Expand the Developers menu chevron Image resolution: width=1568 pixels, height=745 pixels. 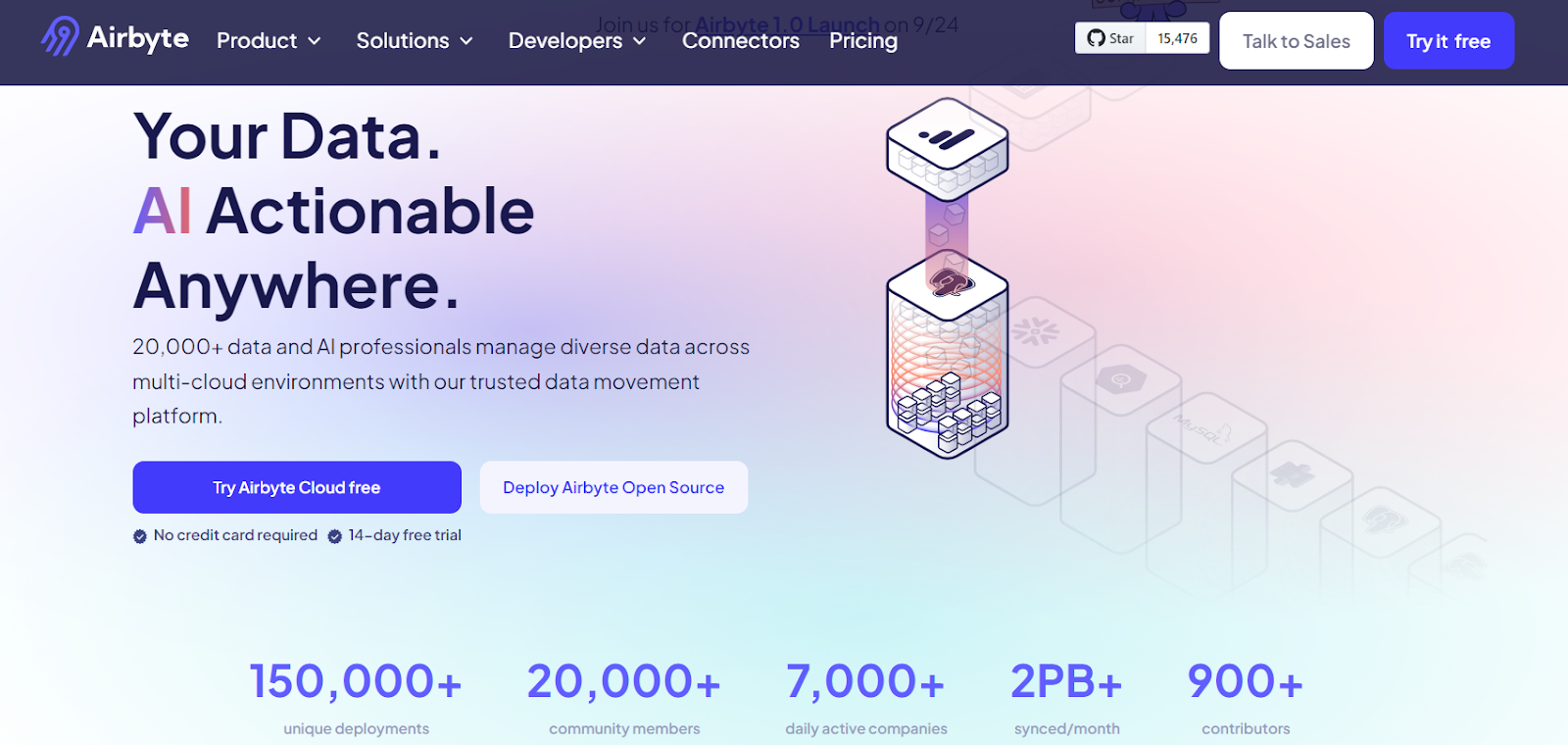click(639, 41)
